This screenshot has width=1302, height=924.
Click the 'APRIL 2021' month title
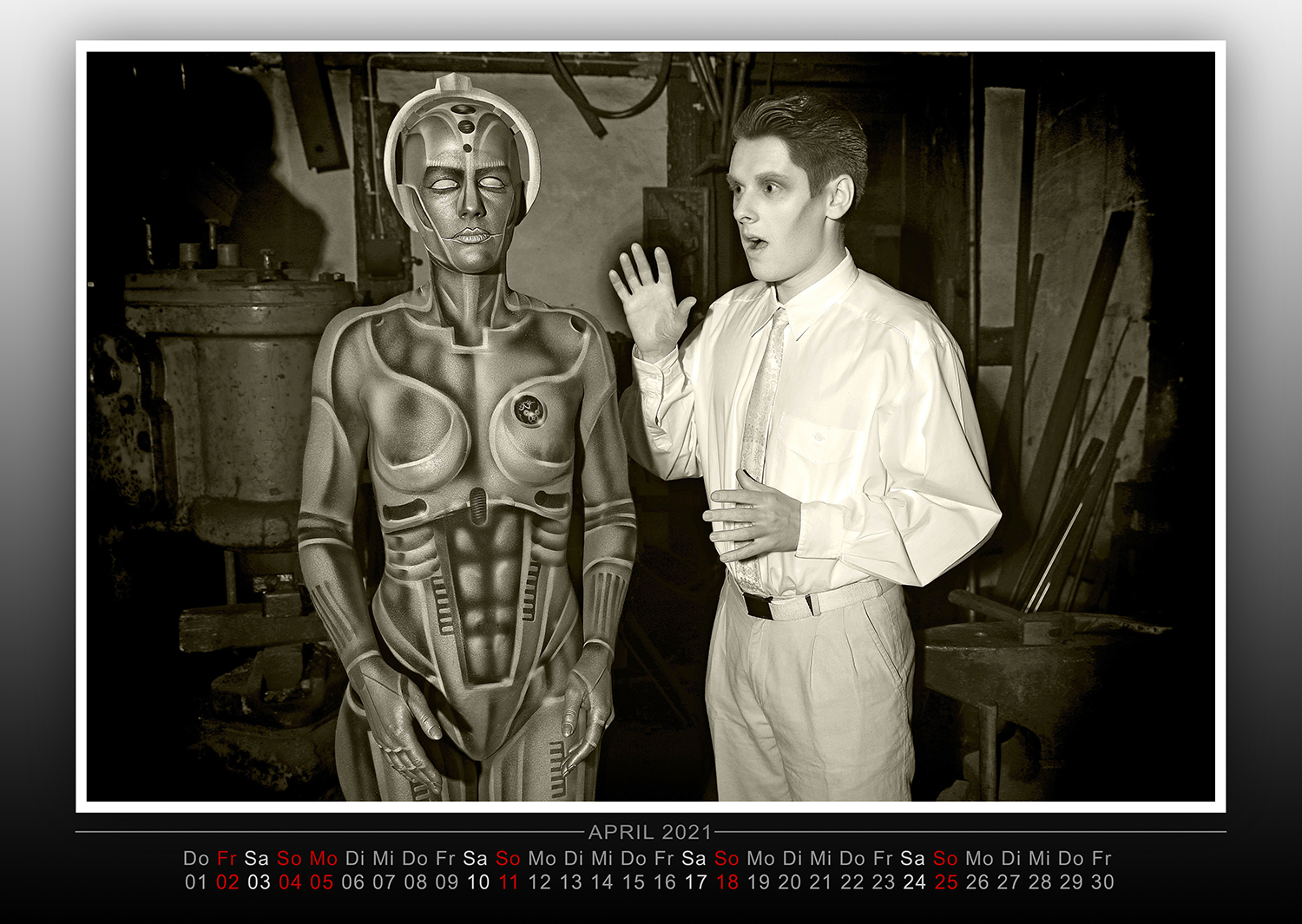[x=650, y=832]
